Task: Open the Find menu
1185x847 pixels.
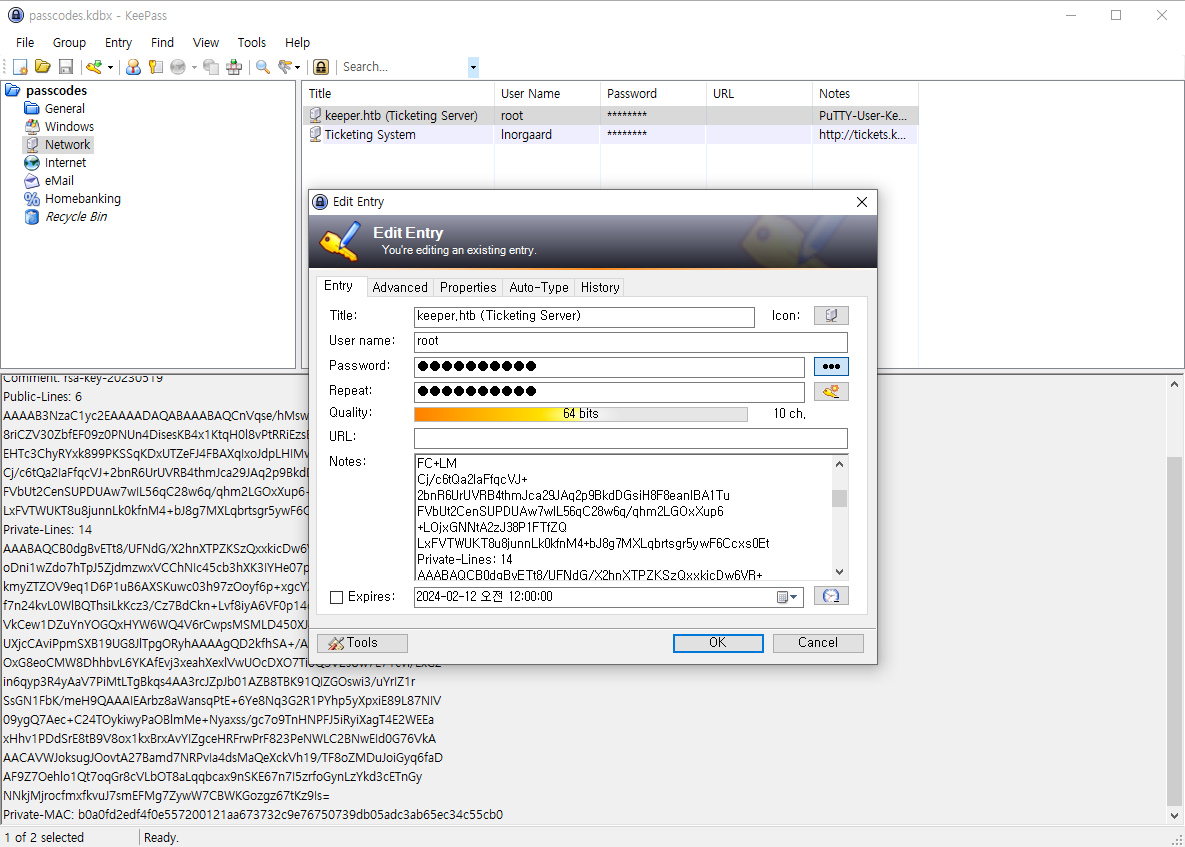Action: tap(162, 42)
